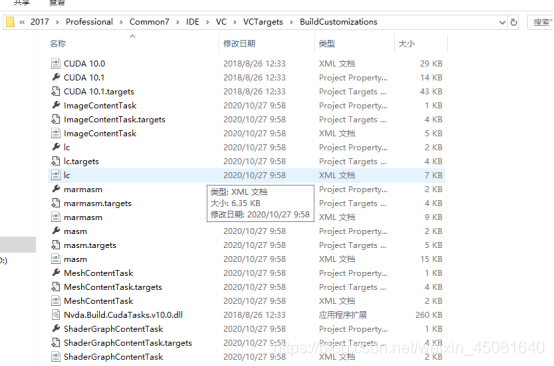The image size is (554, 366).
Task: Select the file named ImageContentTask.targets
Action: pos(114,119)
